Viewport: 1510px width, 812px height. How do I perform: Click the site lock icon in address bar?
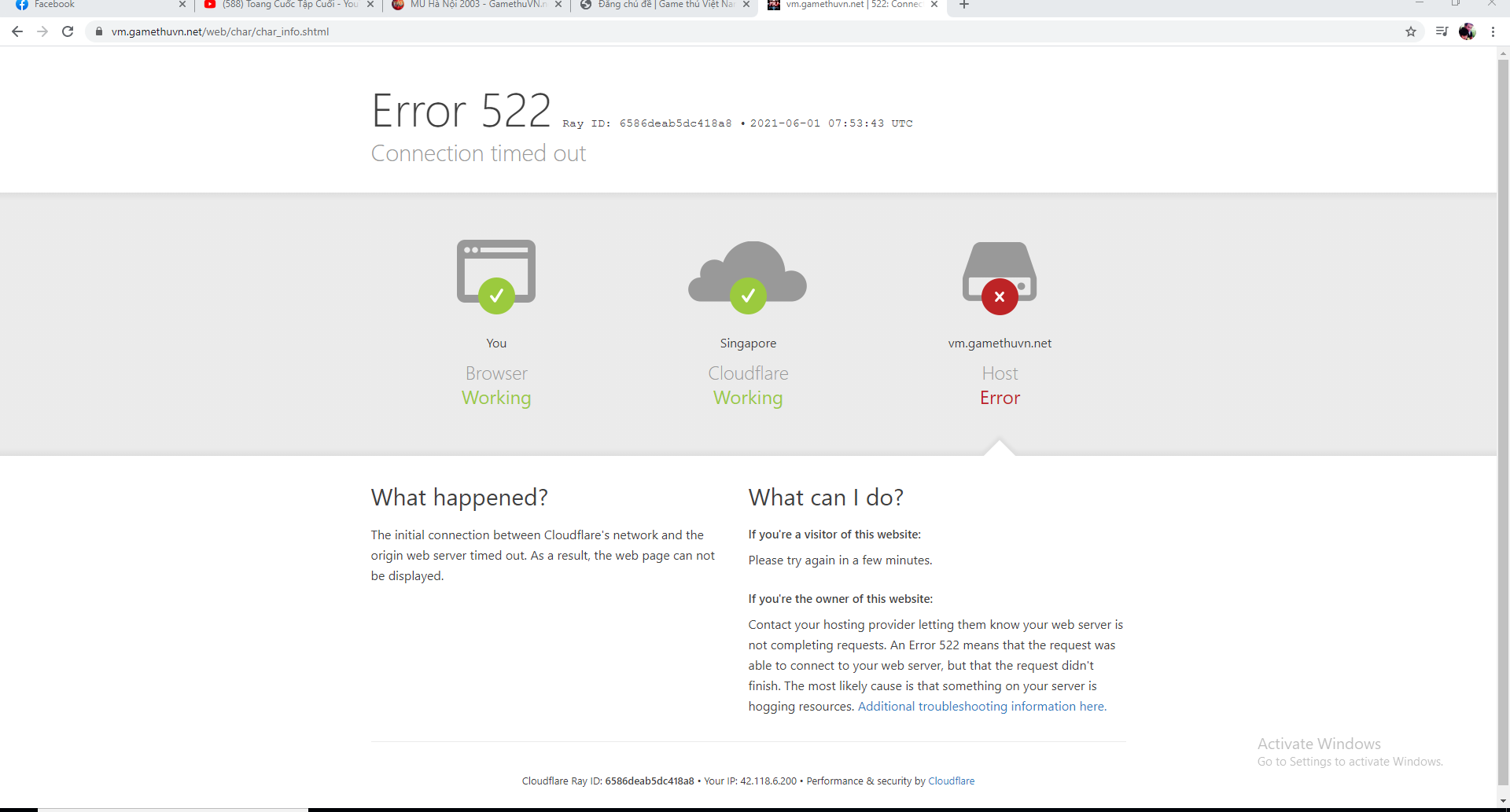99,31
